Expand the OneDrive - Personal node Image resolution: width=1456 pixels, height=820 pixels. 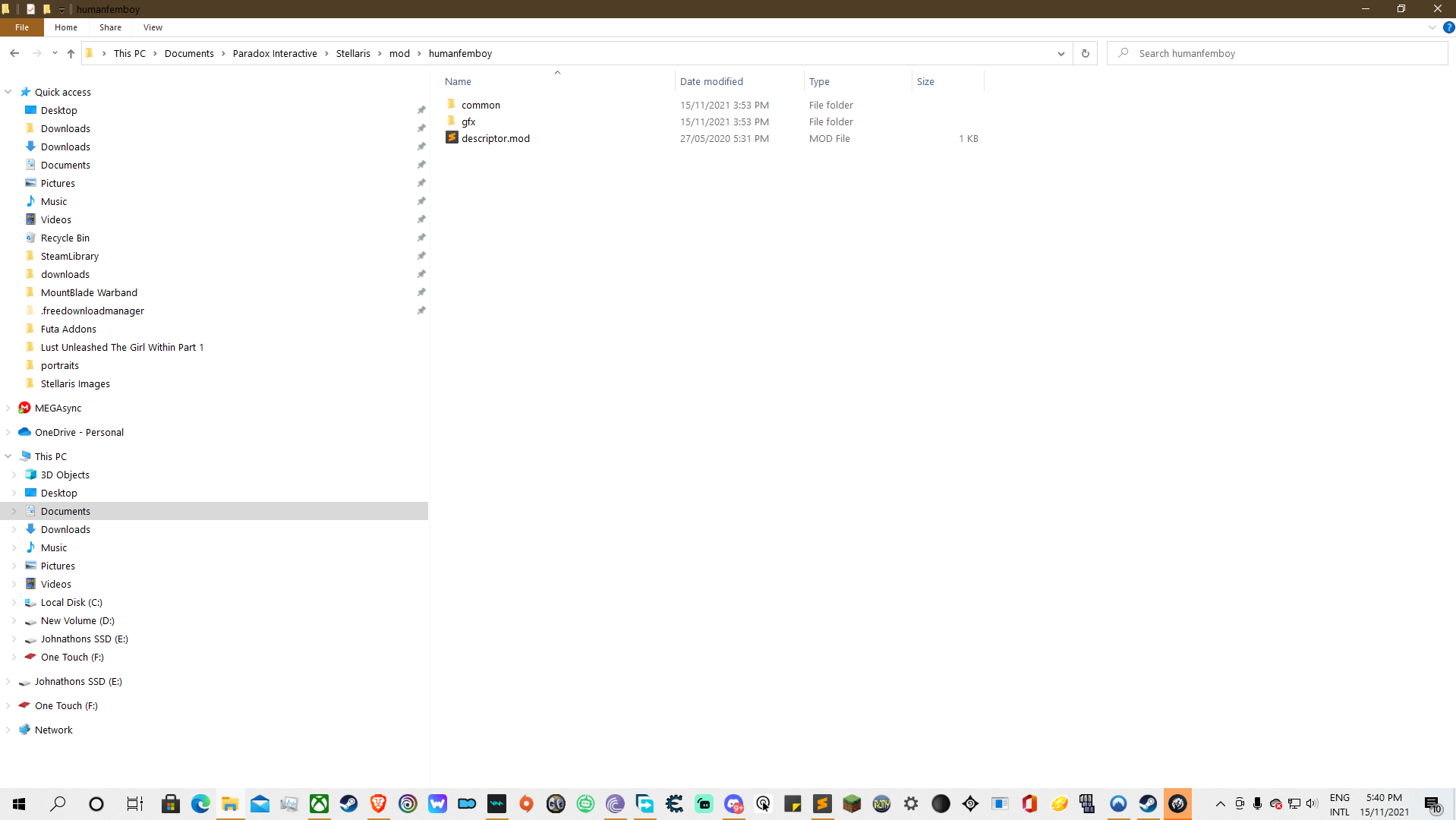click(x=8, y=432)
